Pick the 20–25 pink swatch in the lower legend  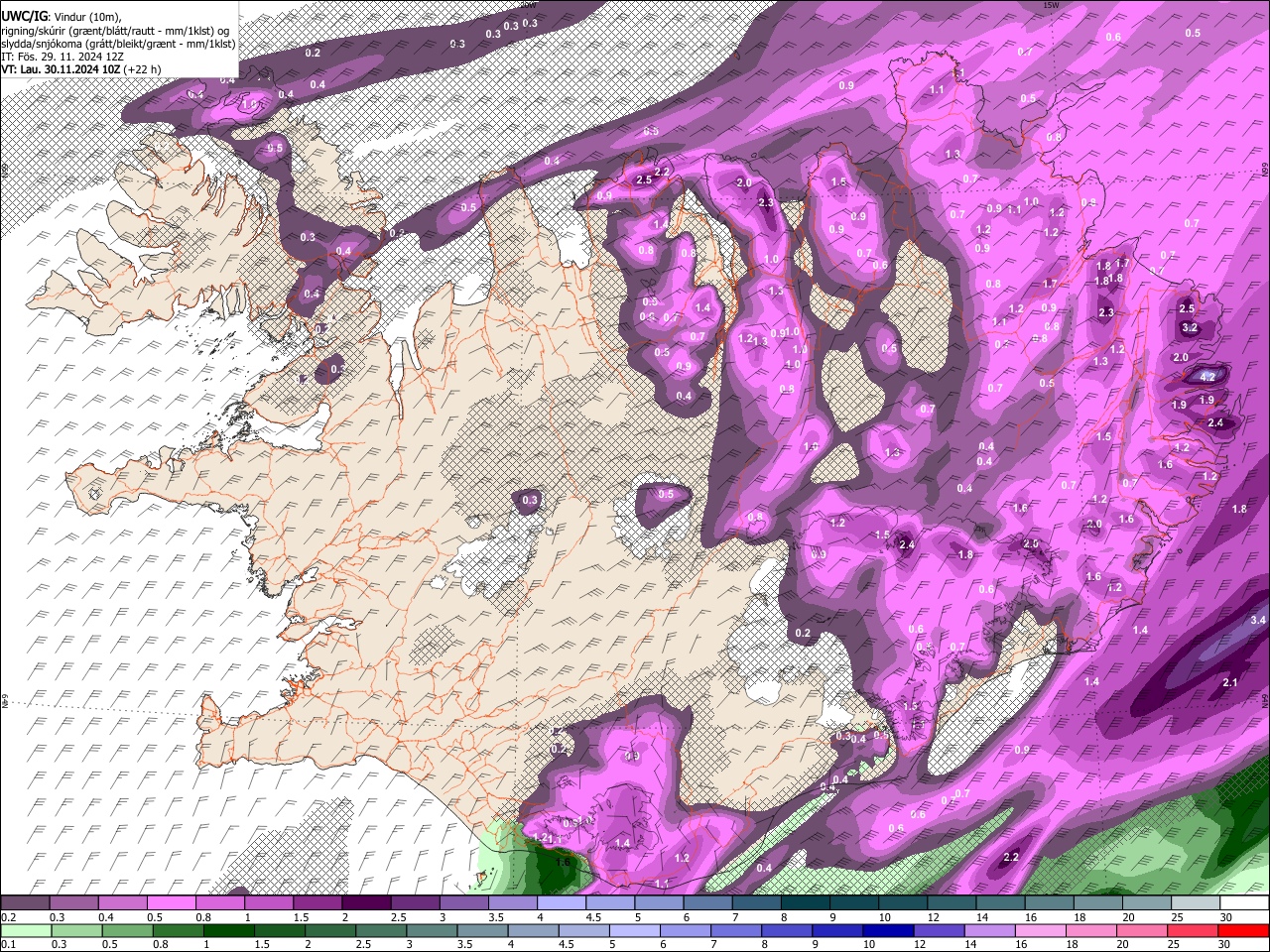pyautogui.click(x=1141, y=930)
